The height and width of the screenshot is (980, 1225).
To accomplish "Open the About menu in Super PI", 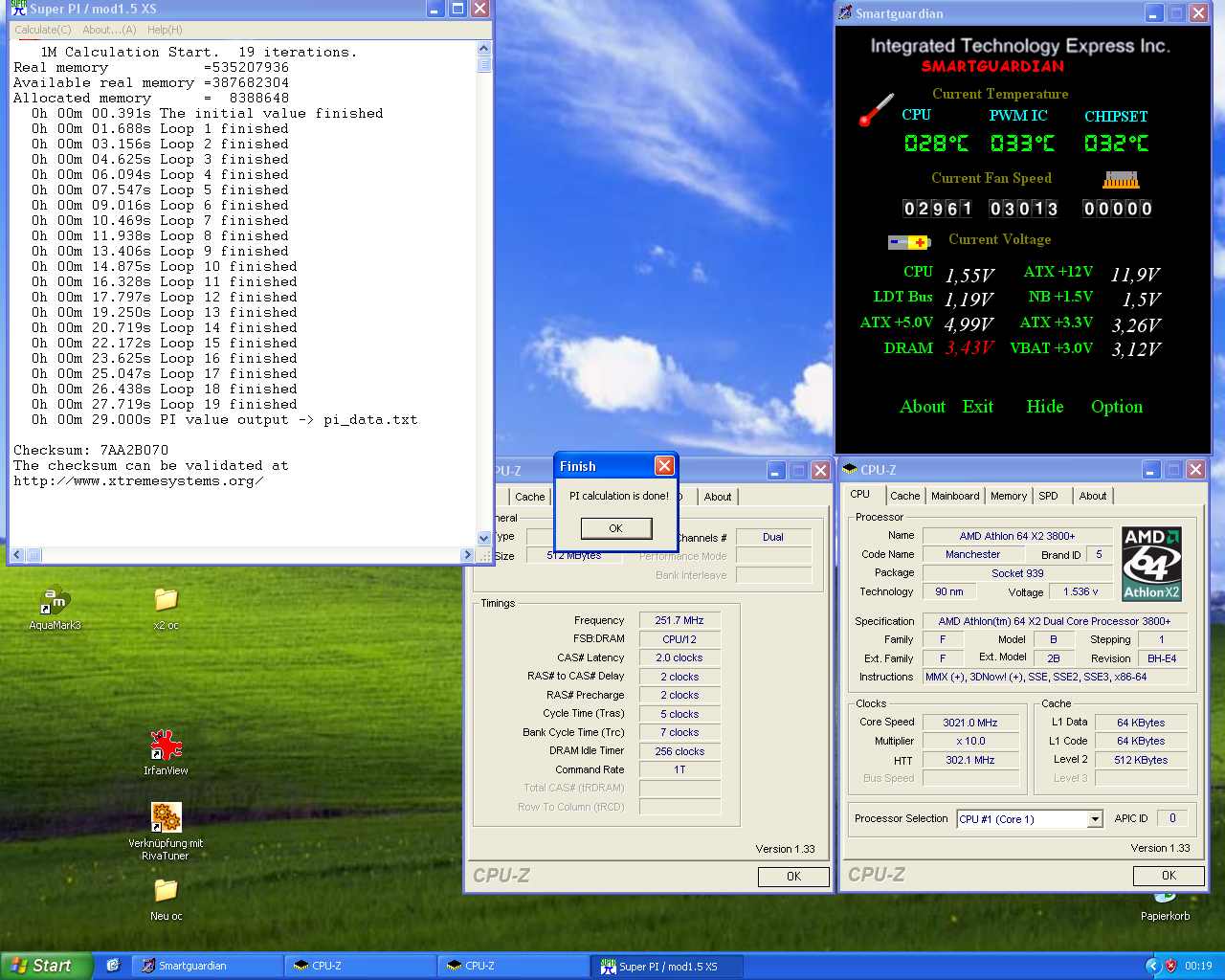I will 109,30.
